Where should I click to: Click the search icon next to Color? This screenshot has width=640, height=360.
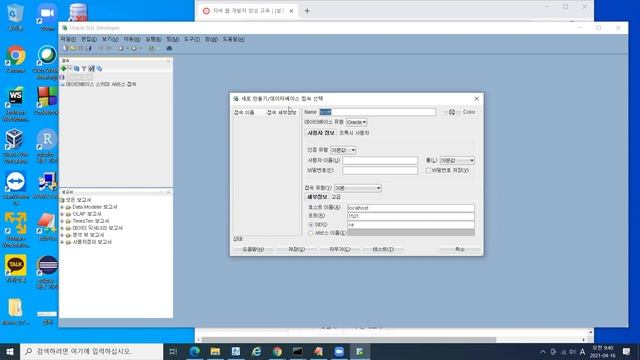452,112
